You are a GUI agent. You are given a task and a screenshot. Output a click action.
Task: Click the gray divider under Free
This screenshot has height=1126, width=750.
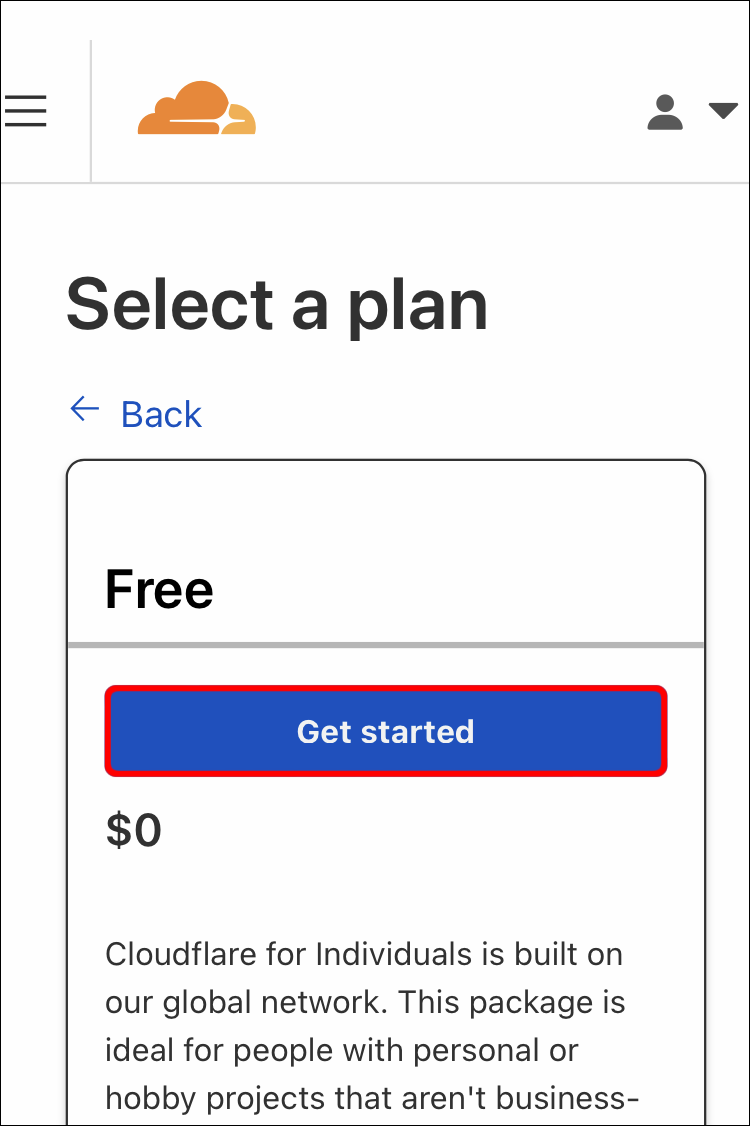point(386,645)
